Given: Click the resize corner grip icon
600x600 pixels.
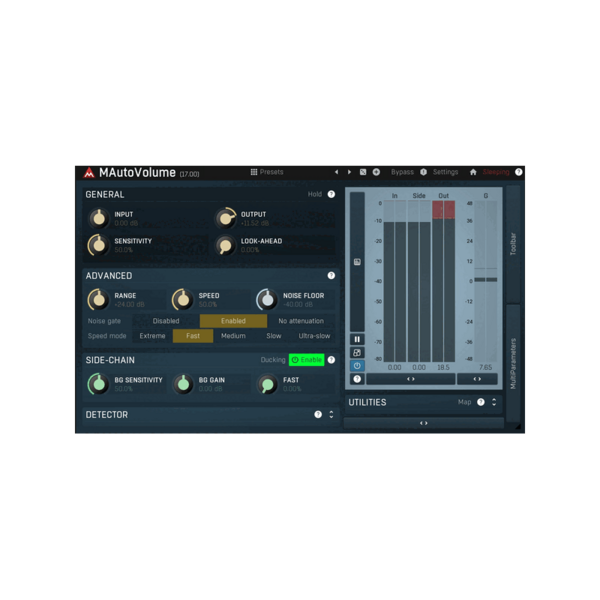Looking at the screenshot, I should pos(518,426).
